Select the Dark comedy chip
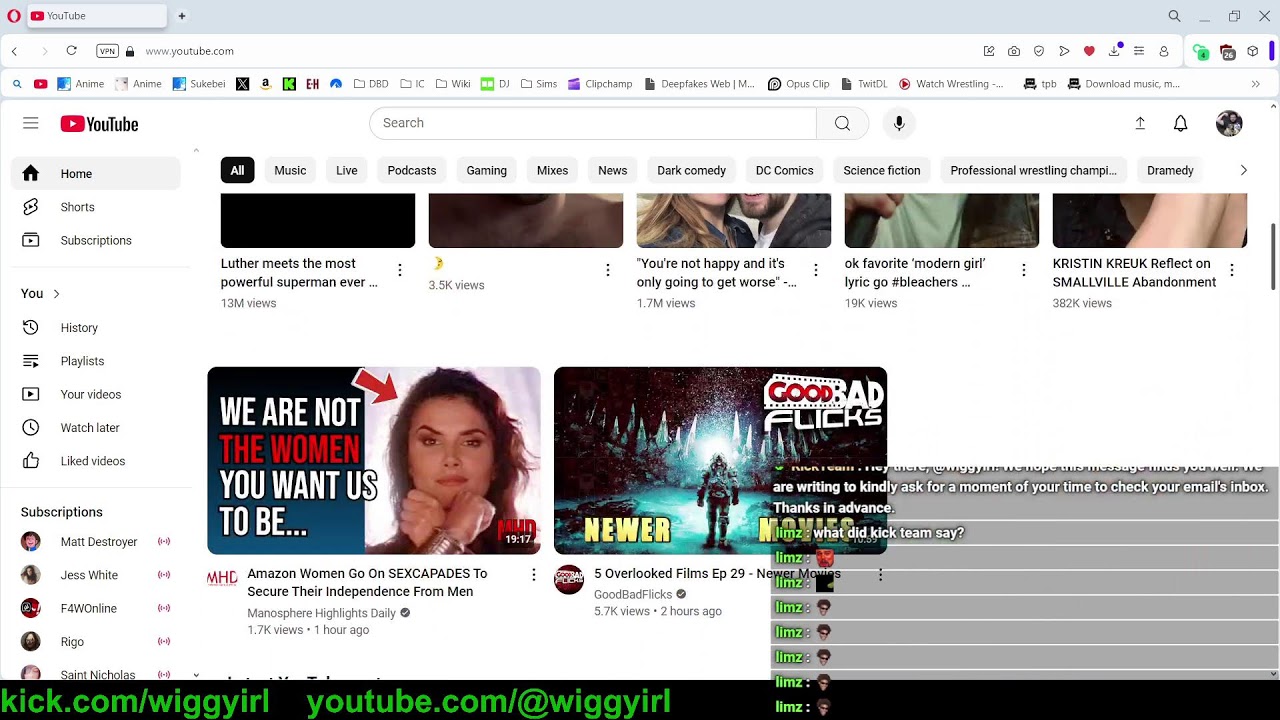 tap(691, 171)
